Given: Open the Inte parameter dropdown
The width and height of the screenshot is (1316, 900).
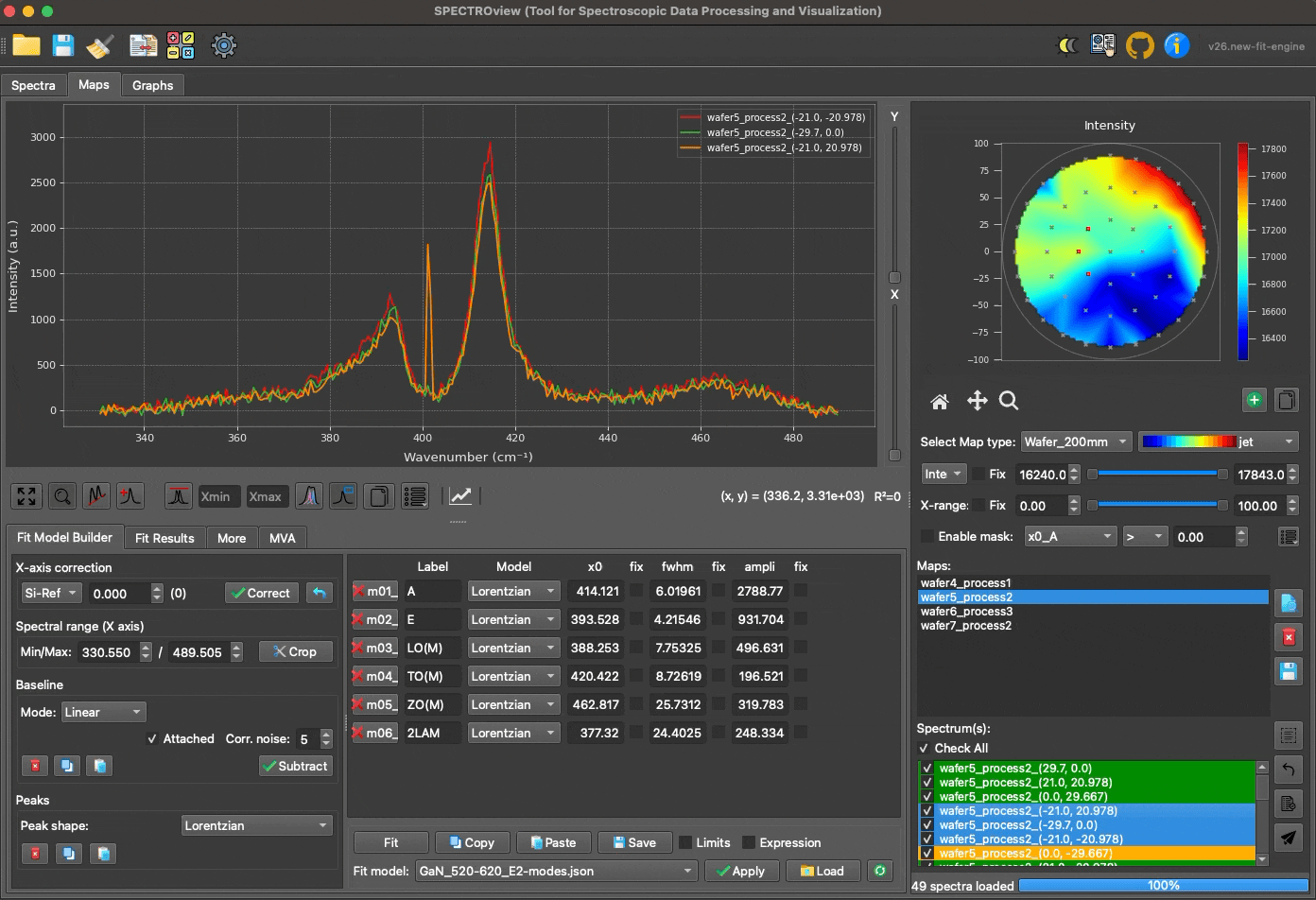Looking at the screenshot, I should (944, 474).
